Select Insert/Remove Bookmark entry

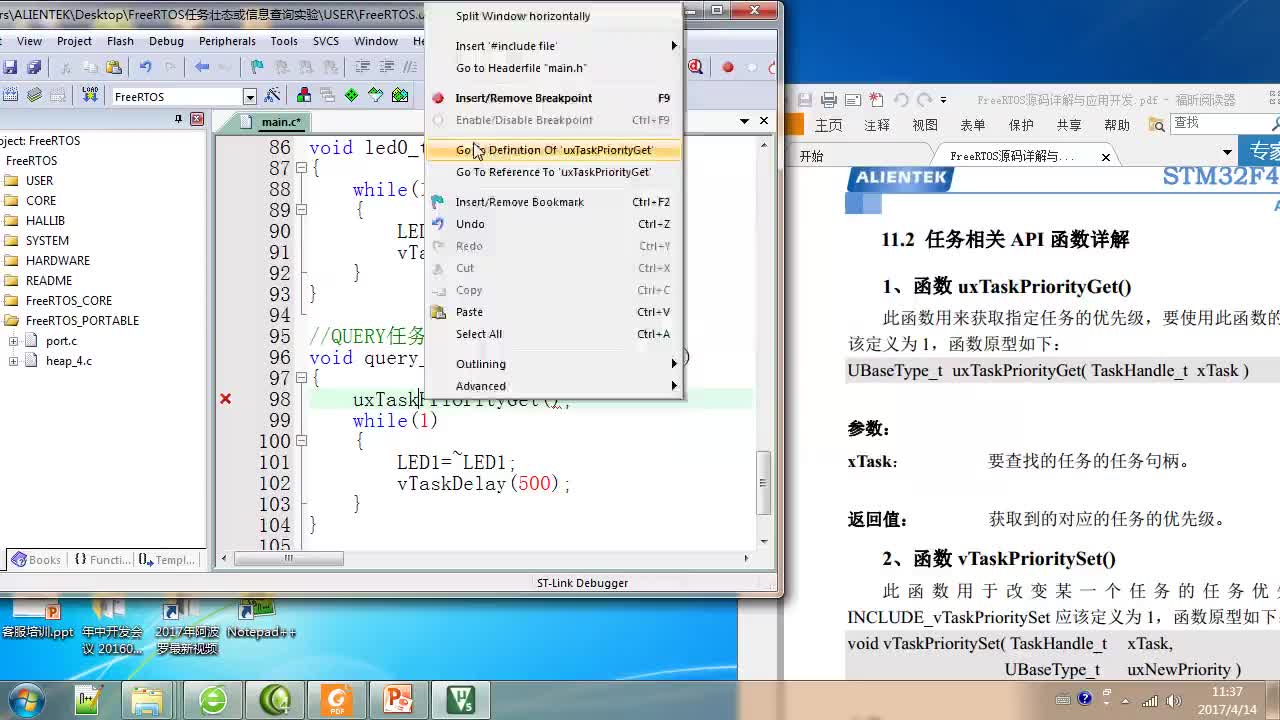[x=554, y=202]
